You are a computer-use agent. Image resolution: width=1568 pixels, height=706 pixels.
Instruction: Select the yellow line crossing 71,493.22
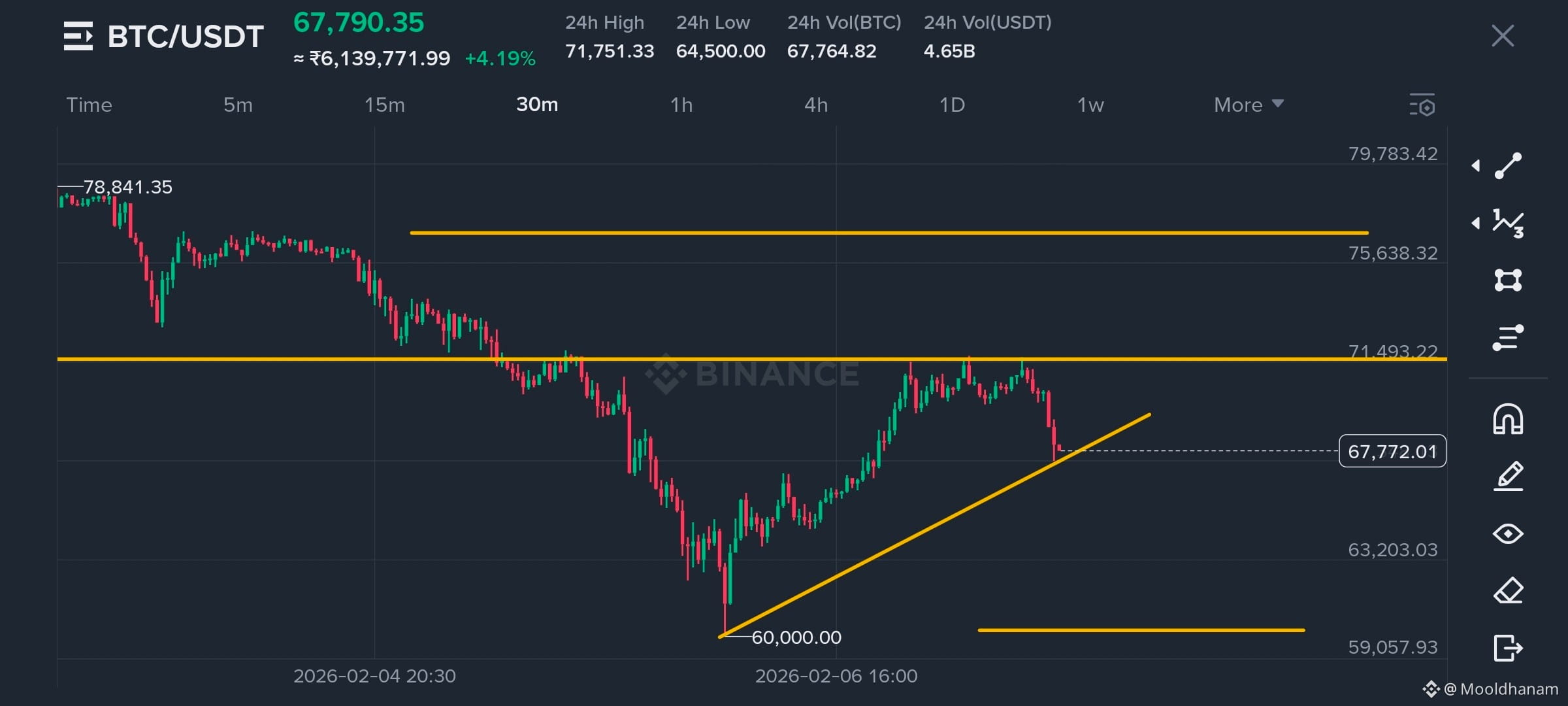point(751,359)
